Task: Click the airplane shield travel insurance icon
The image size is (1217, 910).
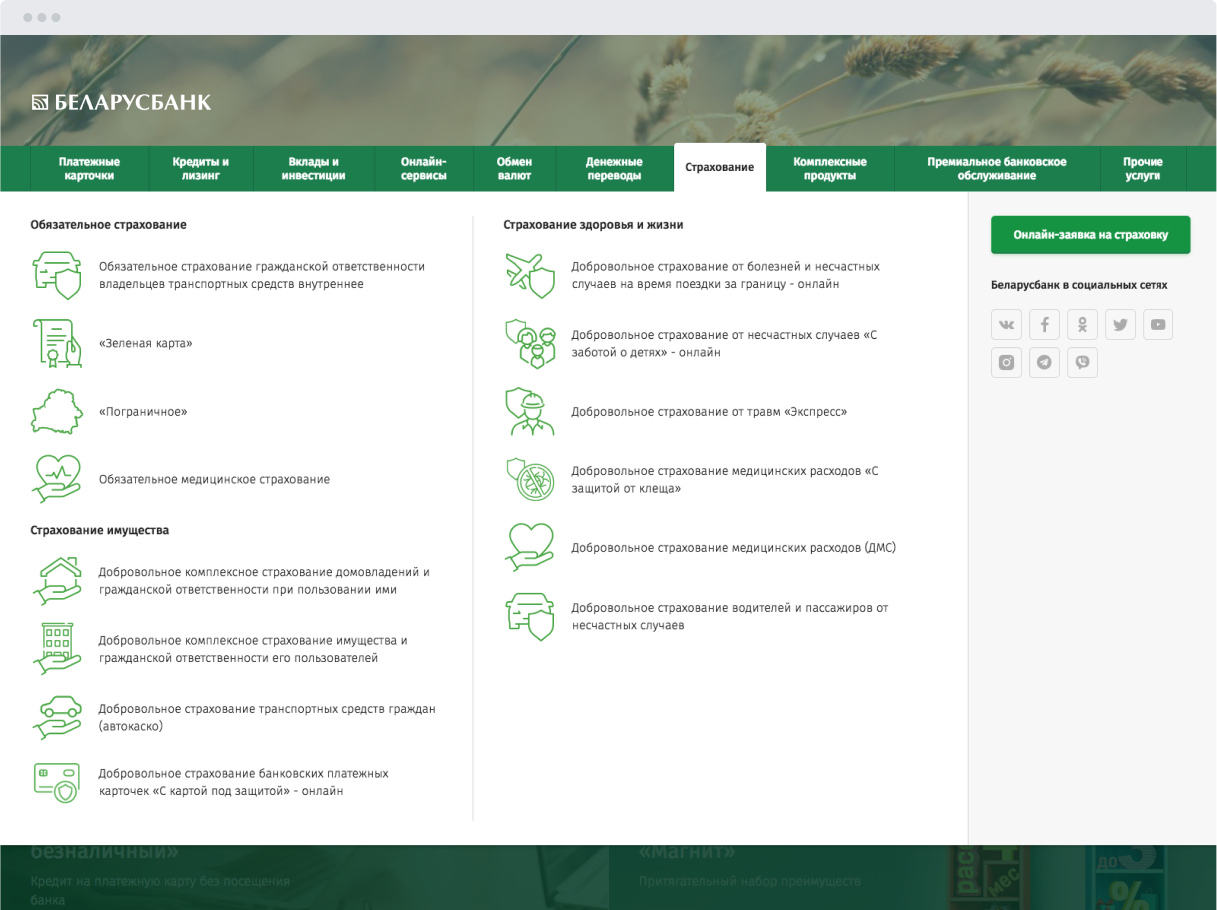Action: pos(529,276)
